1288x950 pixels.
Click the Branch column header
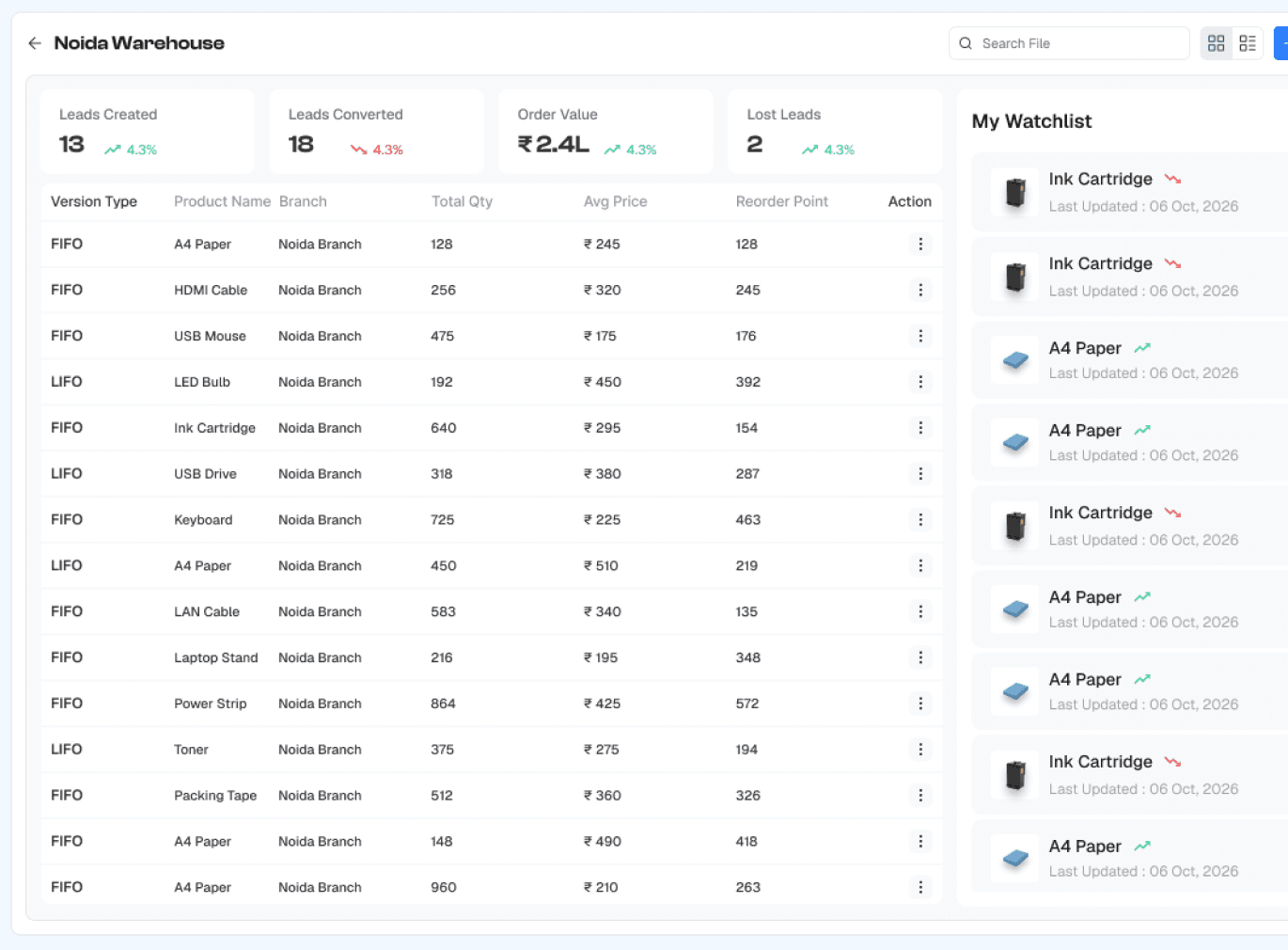coord(303,201)
